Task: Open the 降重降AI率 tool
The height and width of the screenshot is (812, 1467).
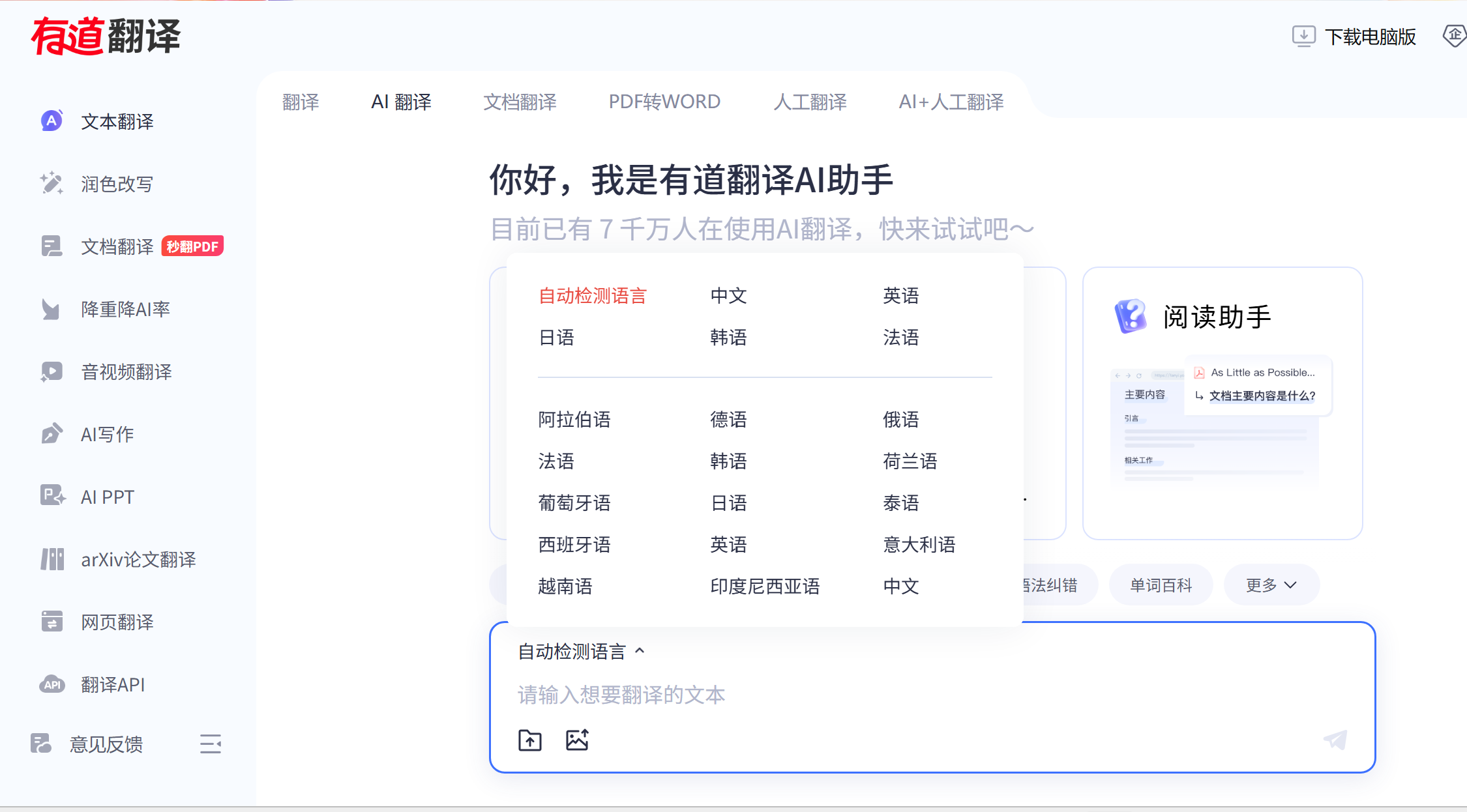Action: pyautogui.click(x=126, y=309)
